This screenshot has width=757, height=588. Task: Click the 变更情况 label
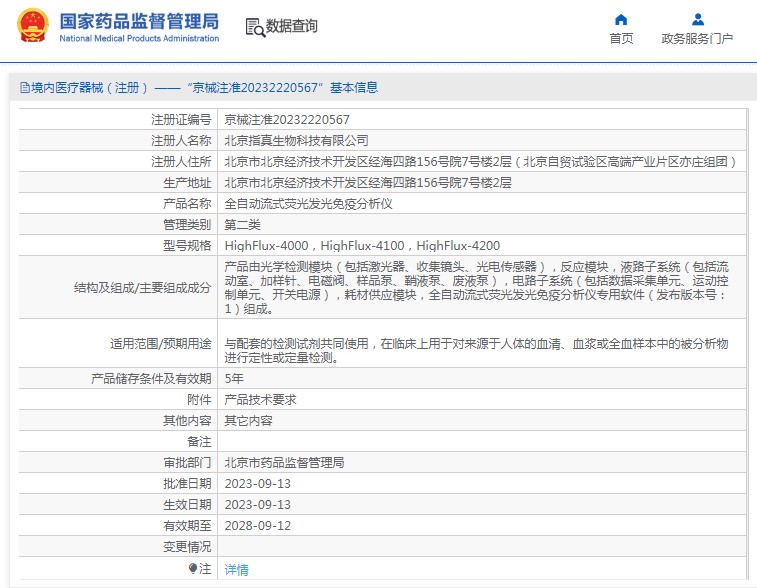point(187,547)
